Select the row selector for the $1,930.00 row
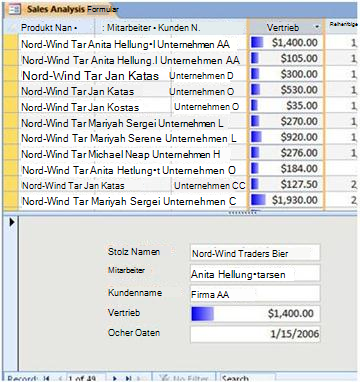 click(11, 200)
